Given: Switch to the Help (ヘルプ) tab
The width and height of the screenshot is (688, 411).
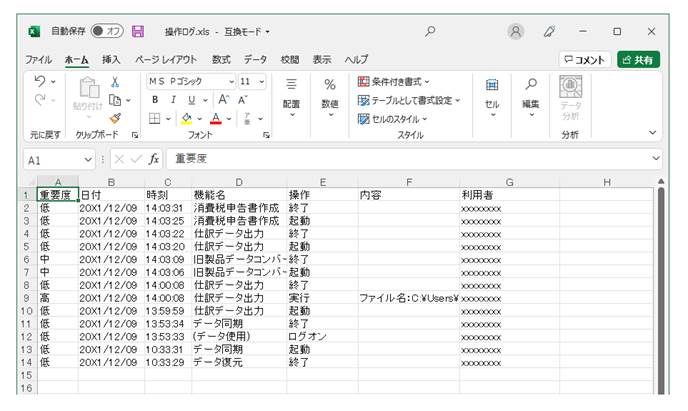Looking at the screenshot, I should pyautogui.click(x=356, y=60).
